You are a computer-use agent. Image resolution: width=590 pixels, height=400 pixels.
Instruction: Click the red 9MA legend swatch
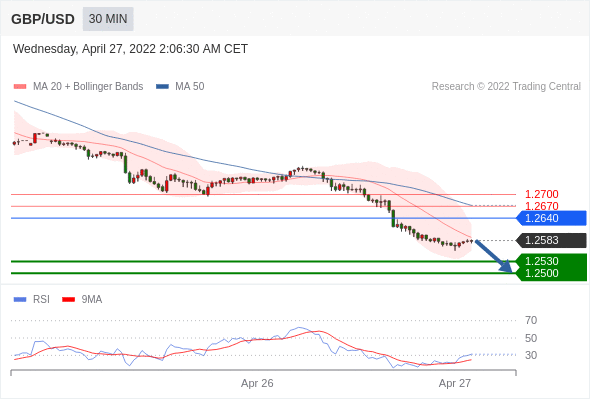[x=68, y=300]
